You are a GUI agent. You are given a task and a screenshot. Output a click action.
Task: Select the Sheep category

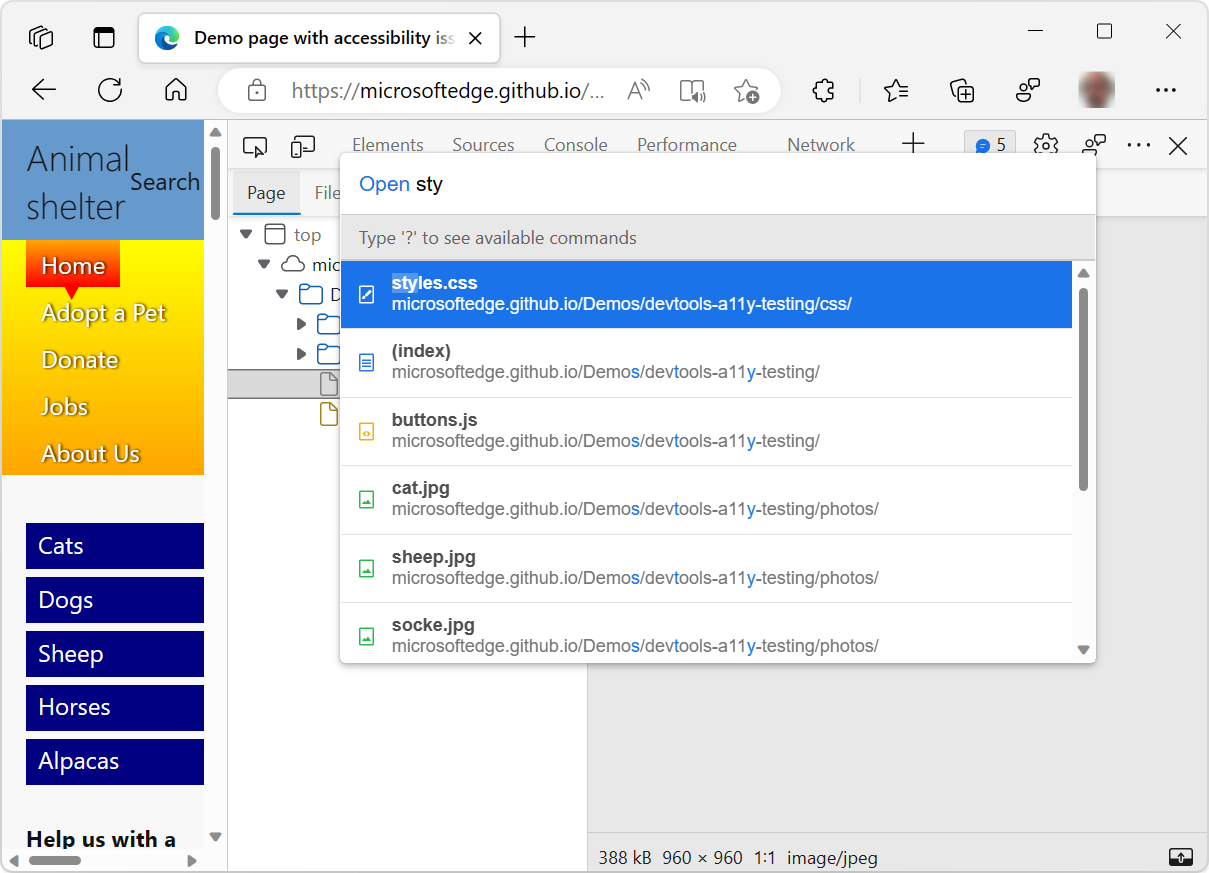pyautogui.click(x=115, y=654)
